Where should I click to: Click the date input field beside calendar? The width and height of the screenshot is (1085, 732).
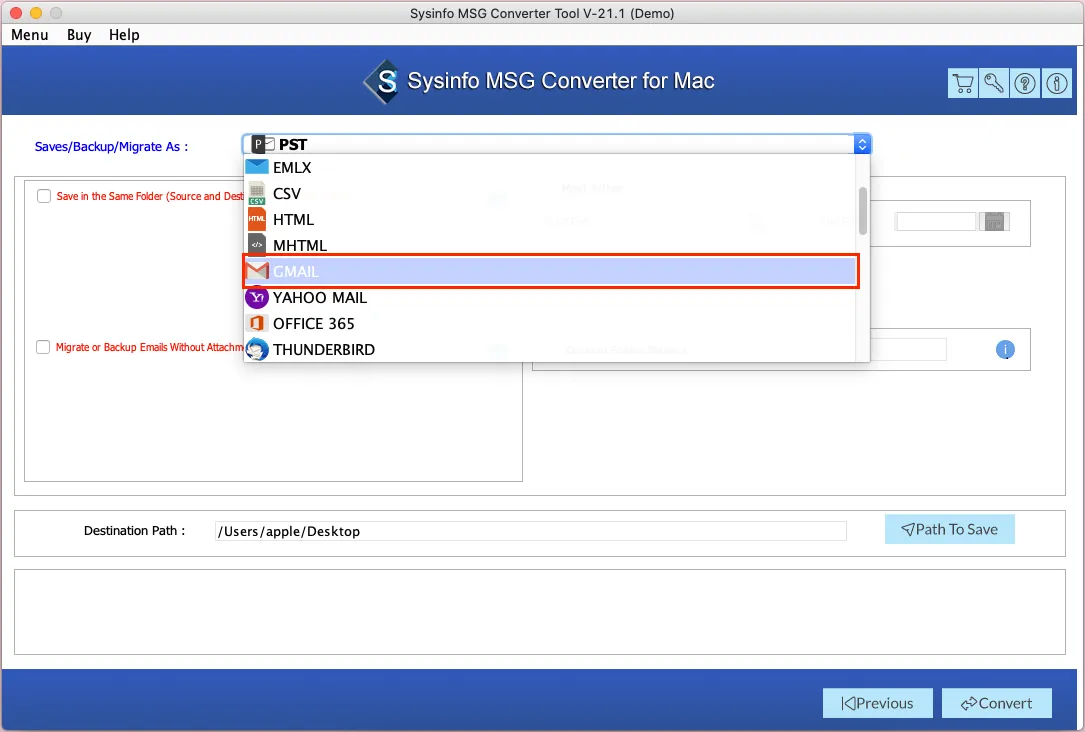[936, 222]
